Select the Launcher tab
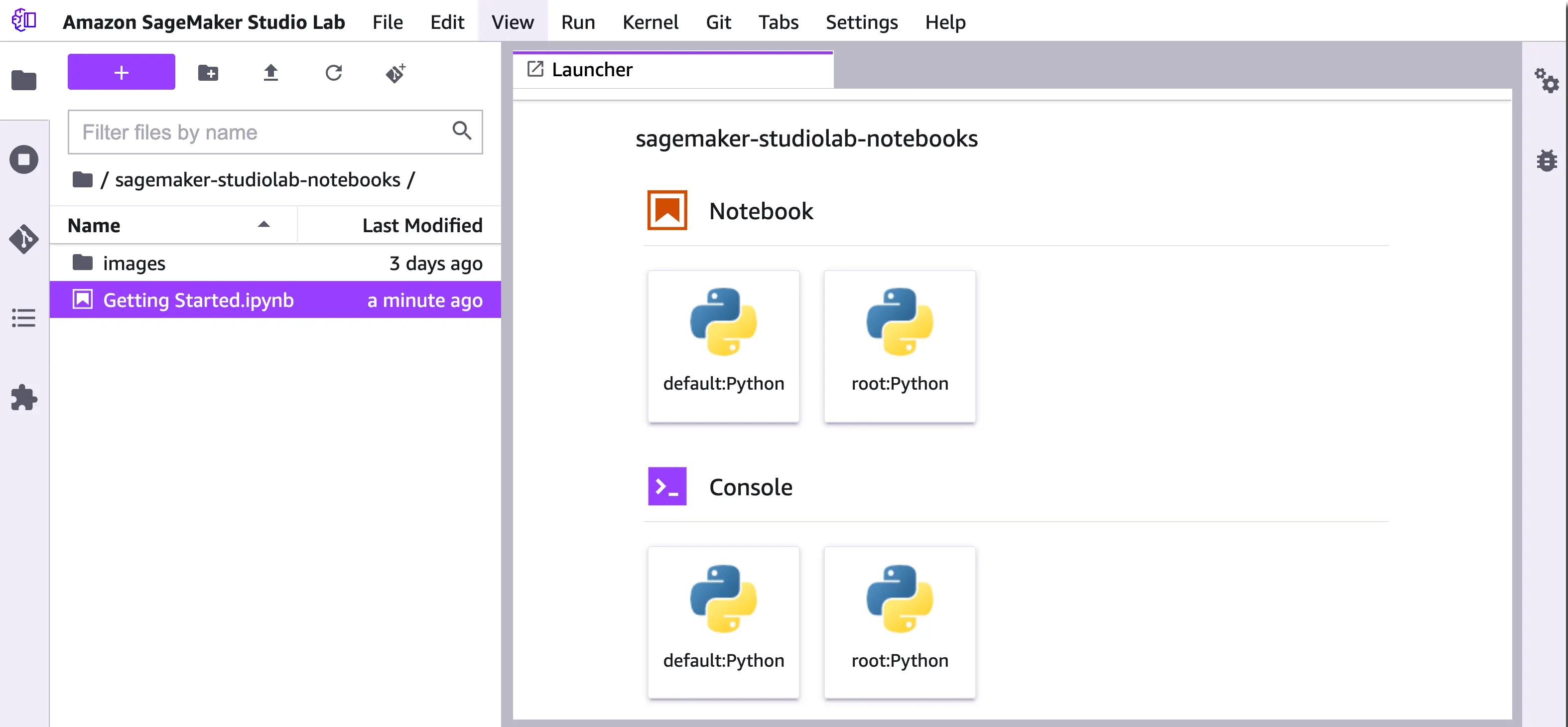This screenshot has height=727, width=1568. pos(672,69)
